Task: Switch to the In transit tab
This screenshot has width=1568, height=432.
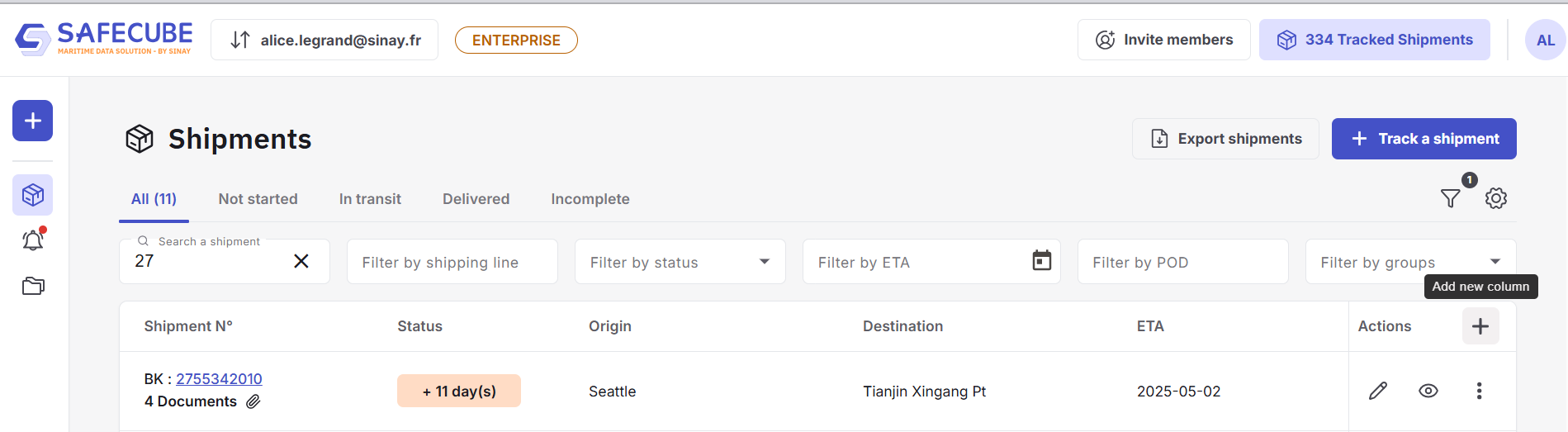Action: tap(370, 199)
